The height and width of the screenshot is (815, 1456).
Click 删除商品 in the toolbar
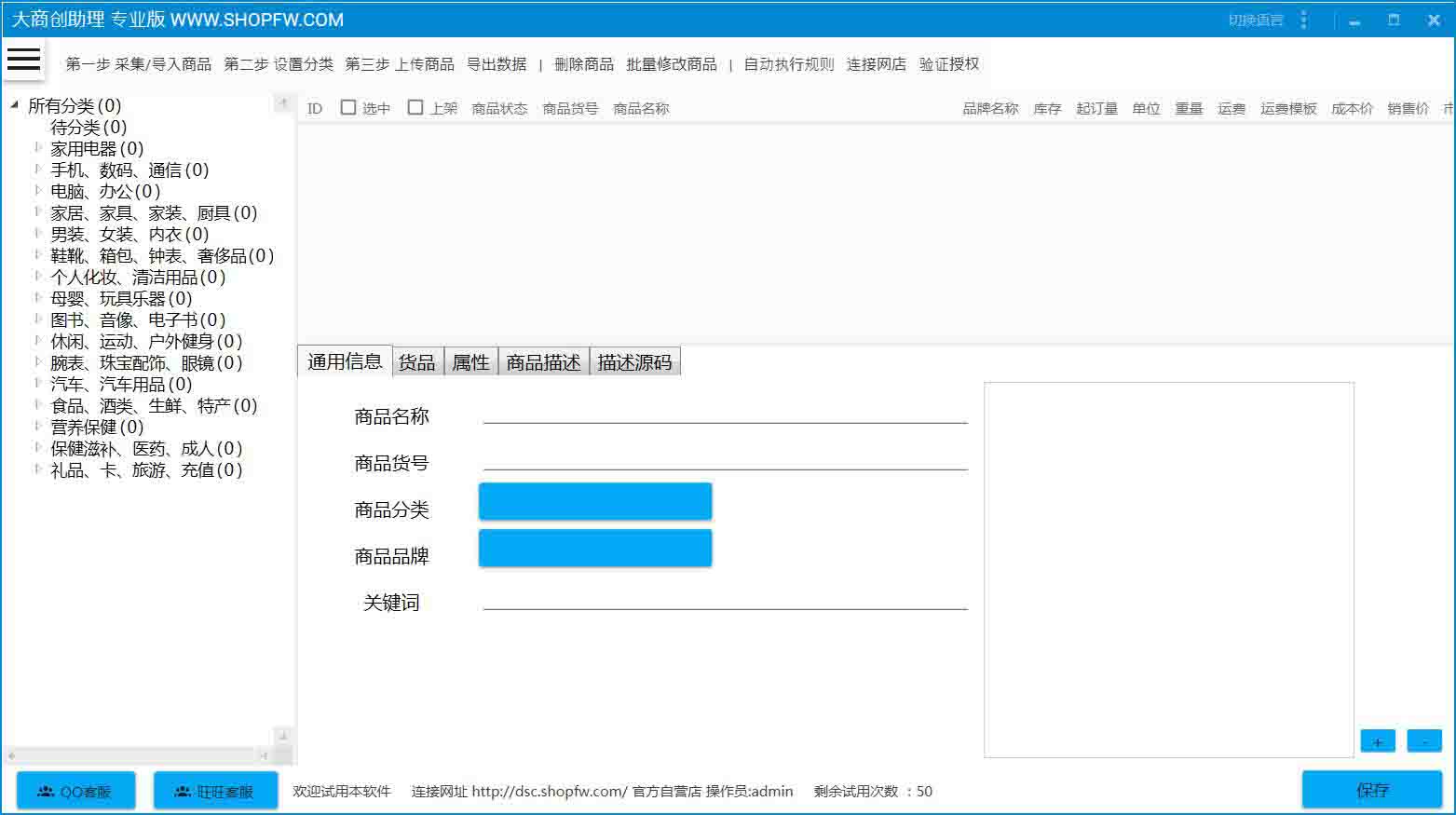click(x=584, y=64)
